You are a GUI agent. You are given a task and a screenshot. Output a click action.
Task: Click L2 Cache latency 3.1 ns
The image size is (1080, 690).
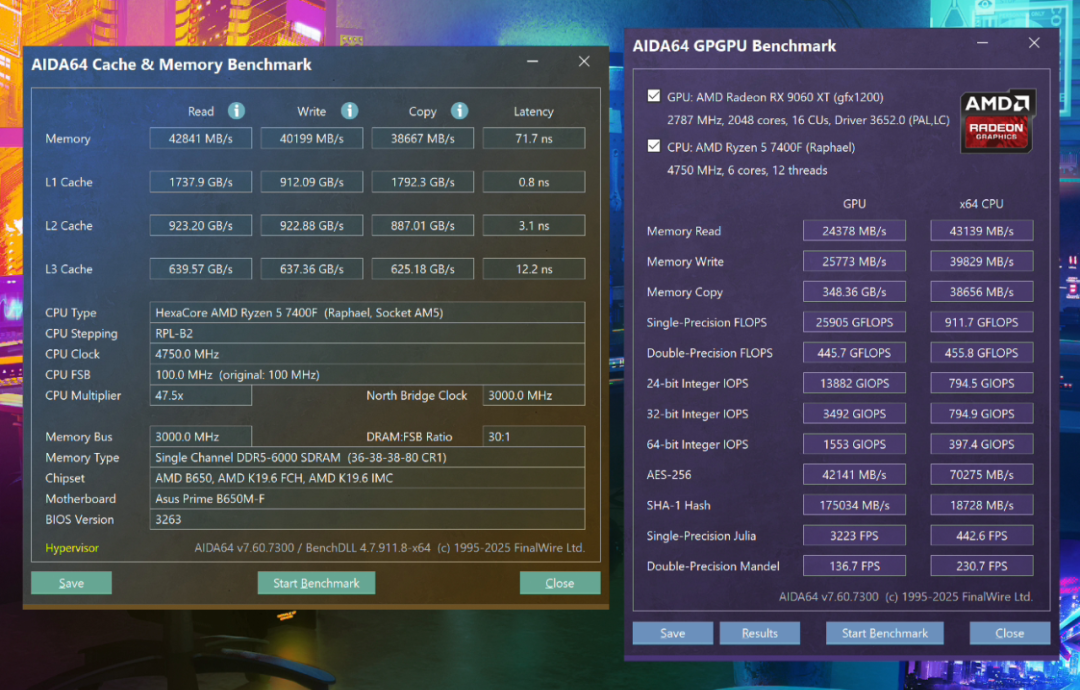pyautogui.click(x=534, y=225)
